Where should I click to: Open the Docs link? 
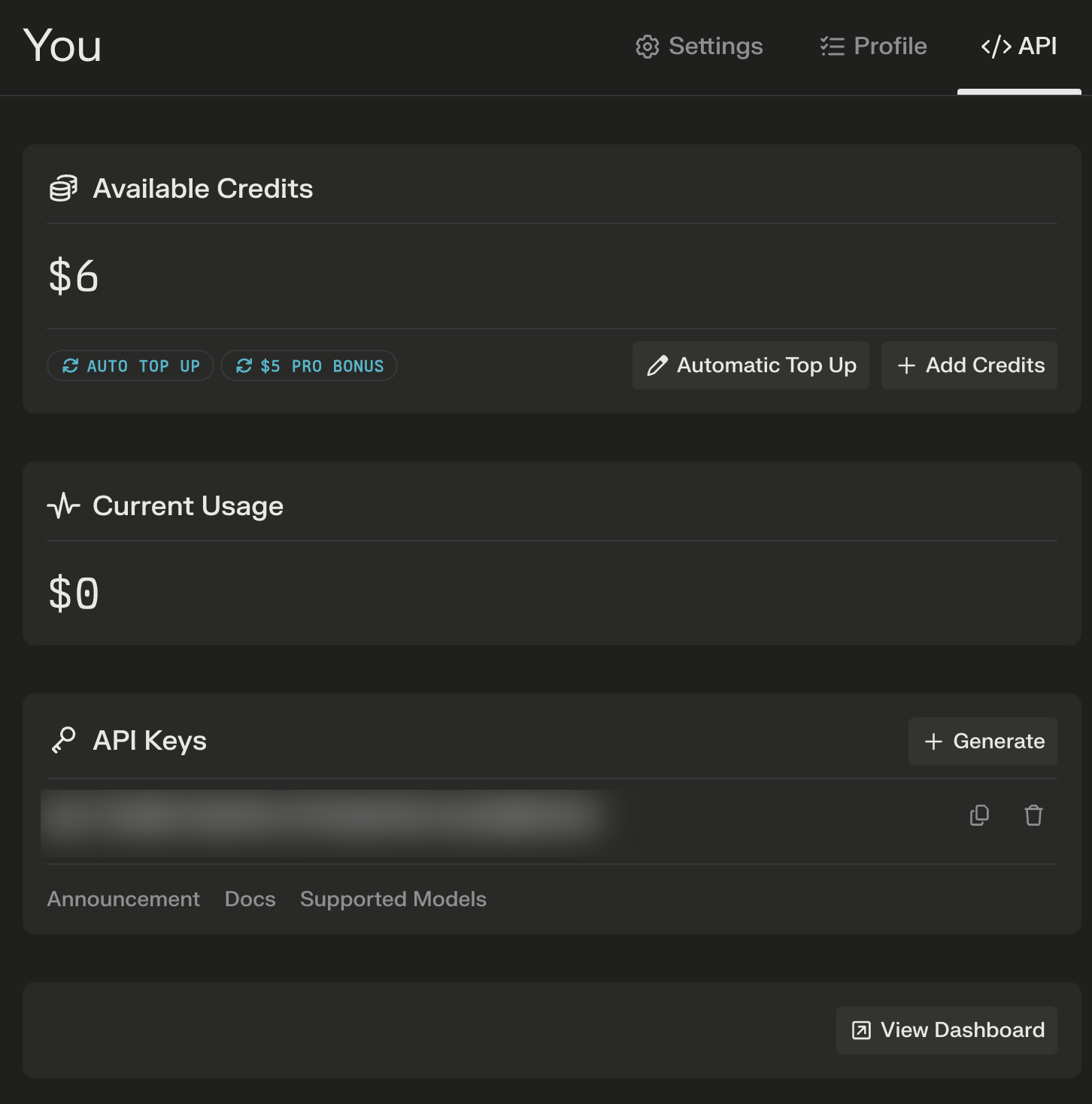250,899
